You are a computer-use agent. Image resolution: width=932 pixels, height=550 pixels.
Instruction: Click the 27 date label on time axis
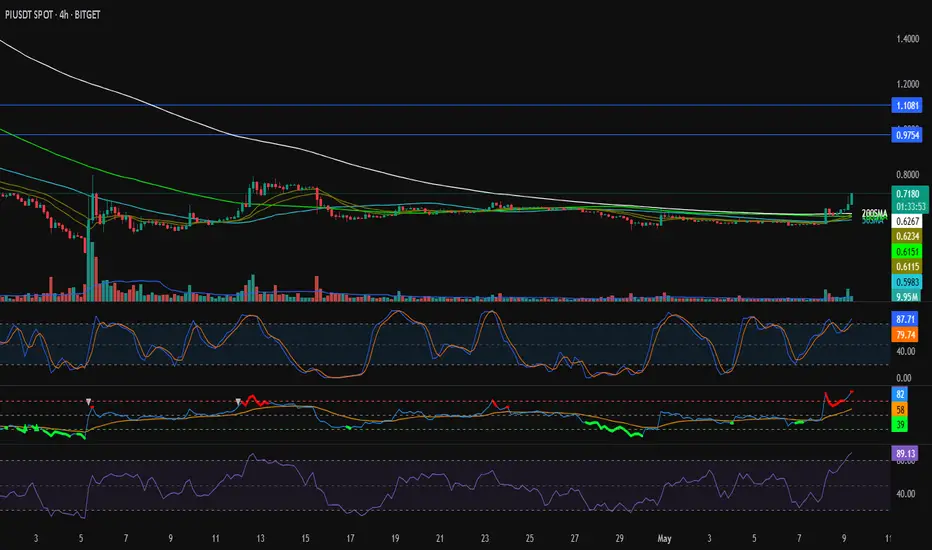coord(575,539)
